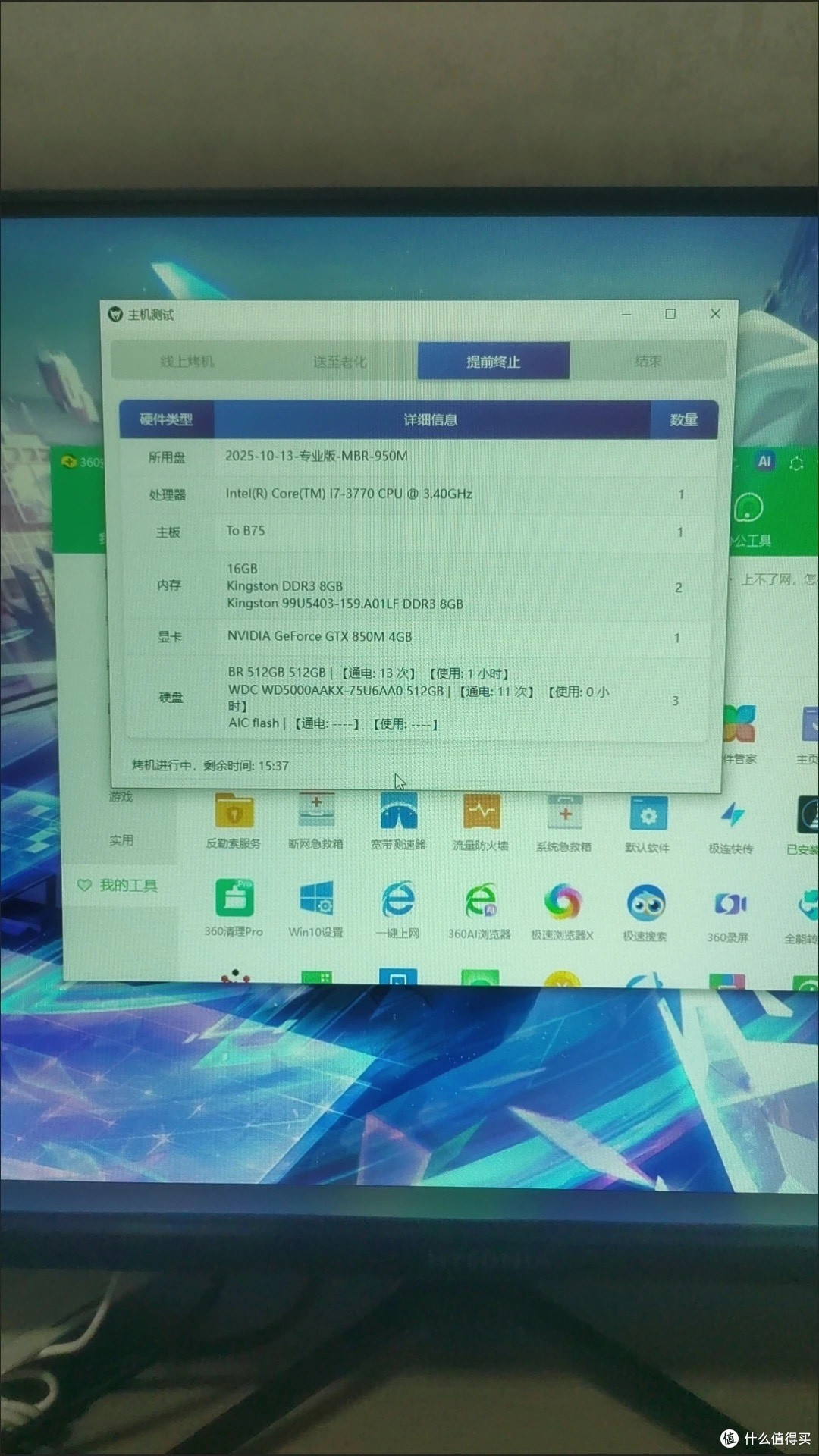The width and height of the screenshot is (819, 1456).
Task: Click the 显卡 row label
Action: [x=169, y=636]
